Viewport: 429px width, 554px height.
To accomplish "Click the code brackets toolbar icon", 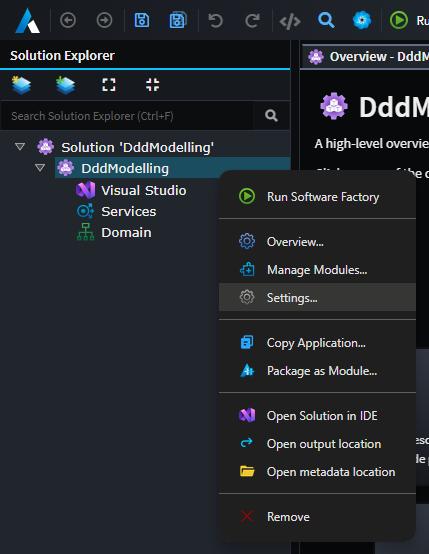I will 290,22.
